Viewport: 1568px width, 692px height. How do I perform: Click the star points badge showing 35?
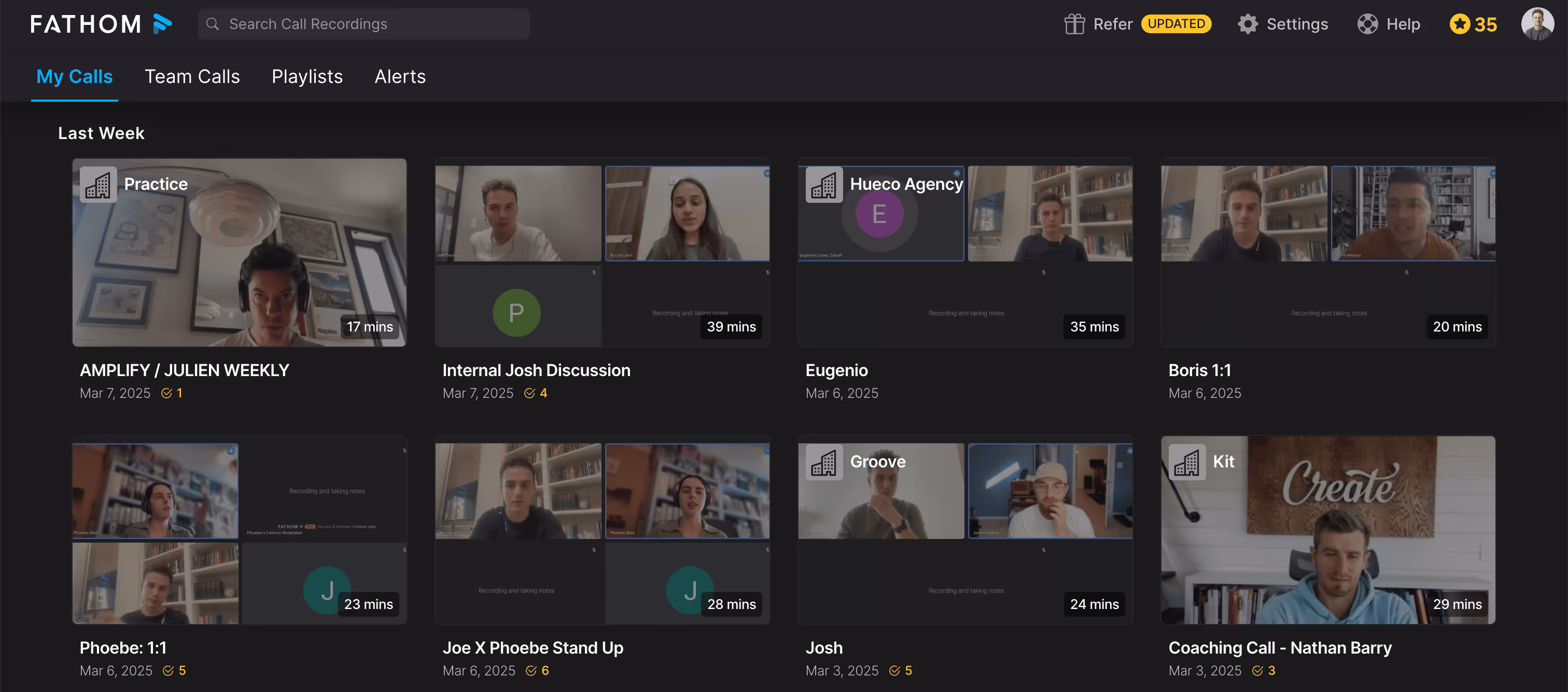[1473, 24]
